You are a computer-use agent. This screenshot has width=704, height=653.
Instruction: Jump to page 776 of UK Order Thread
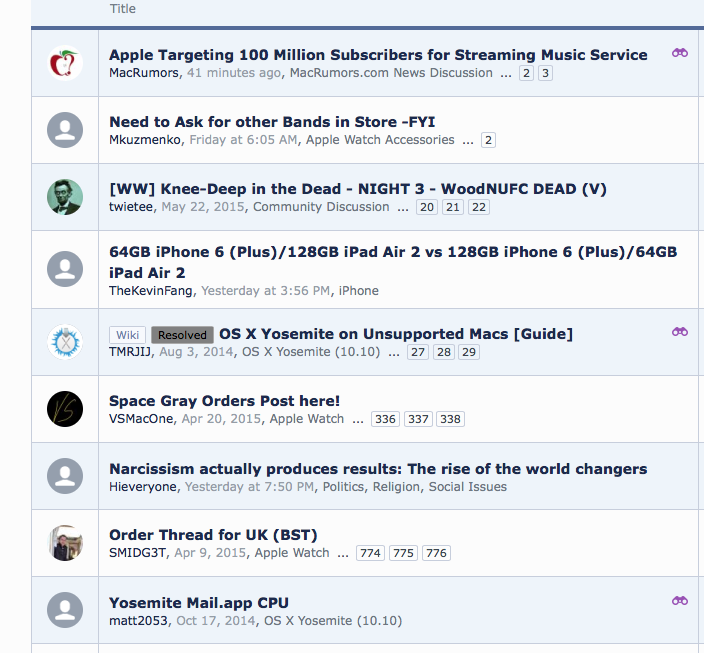point(436,553)
